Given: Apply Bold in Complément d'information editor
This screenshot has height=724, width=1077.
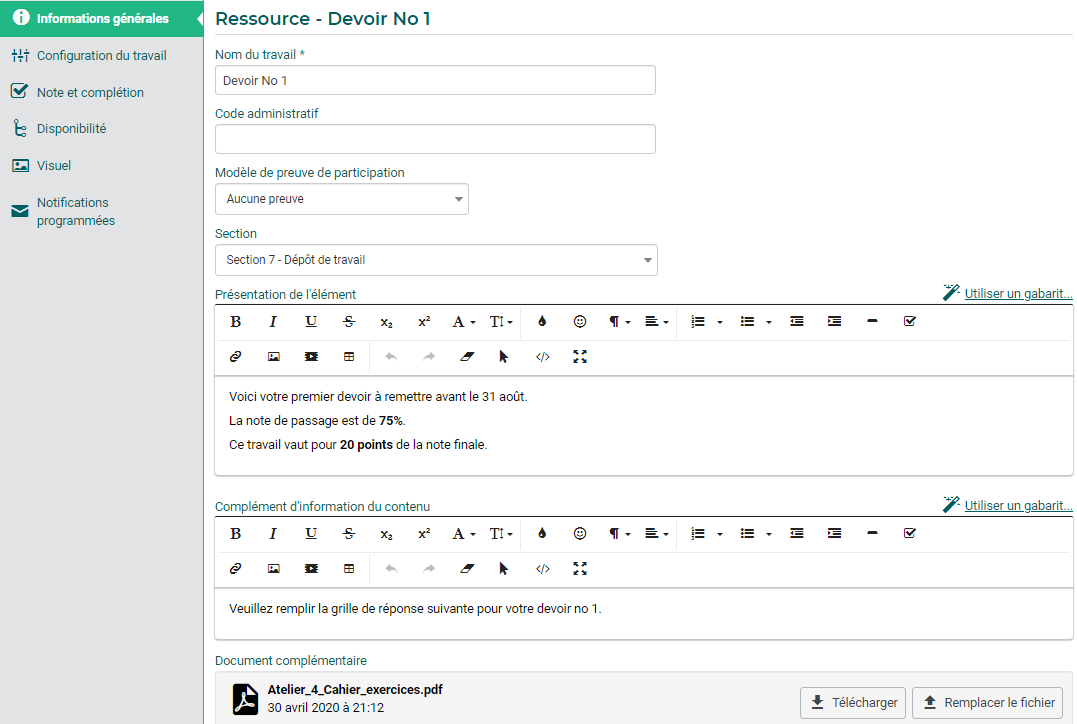Looking at the screenshot, I should click(x=236, y=534).
